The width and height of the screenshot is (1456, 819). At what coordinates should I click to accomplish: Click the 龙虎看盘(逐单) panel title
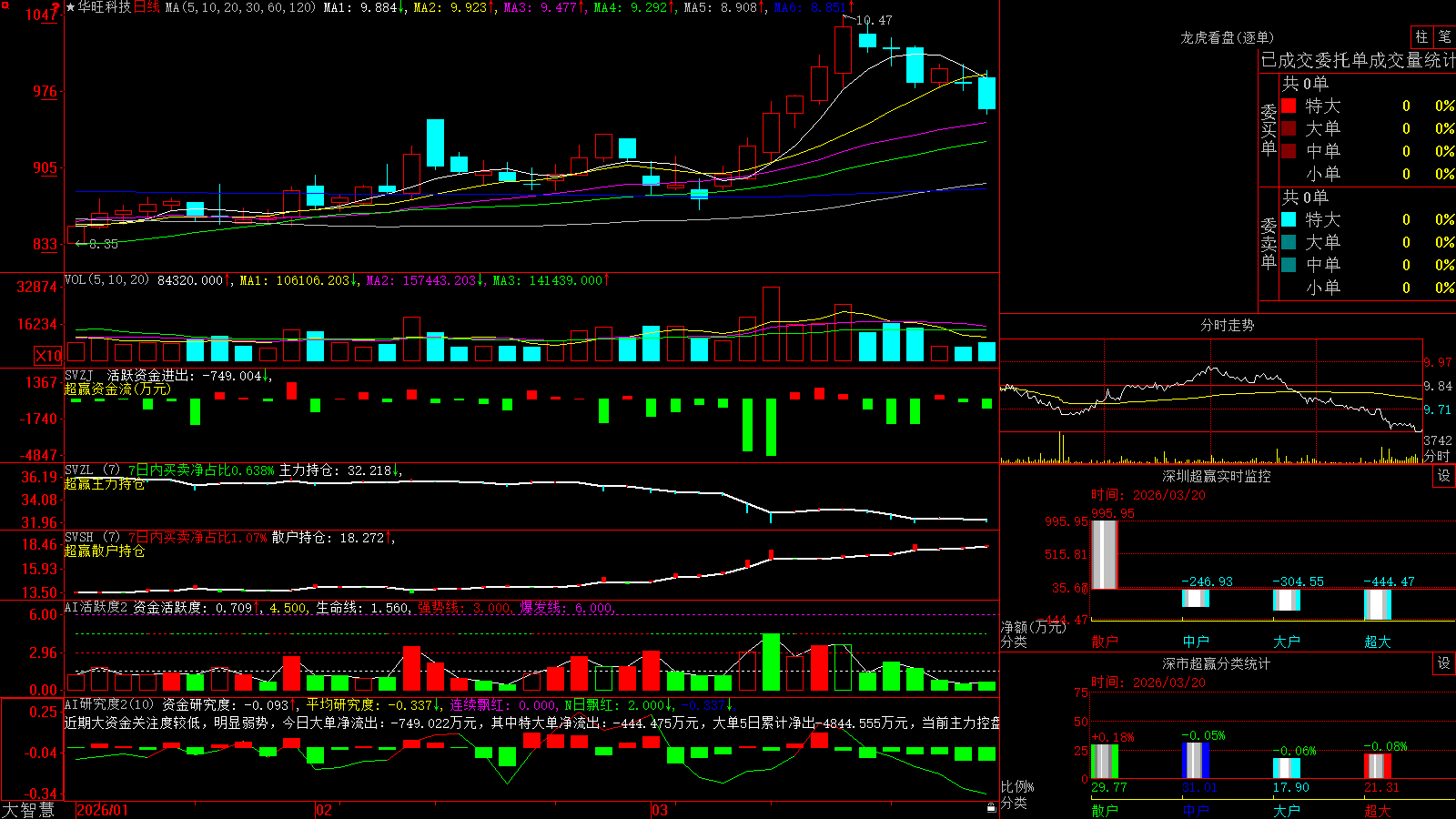pos(1227,37)
